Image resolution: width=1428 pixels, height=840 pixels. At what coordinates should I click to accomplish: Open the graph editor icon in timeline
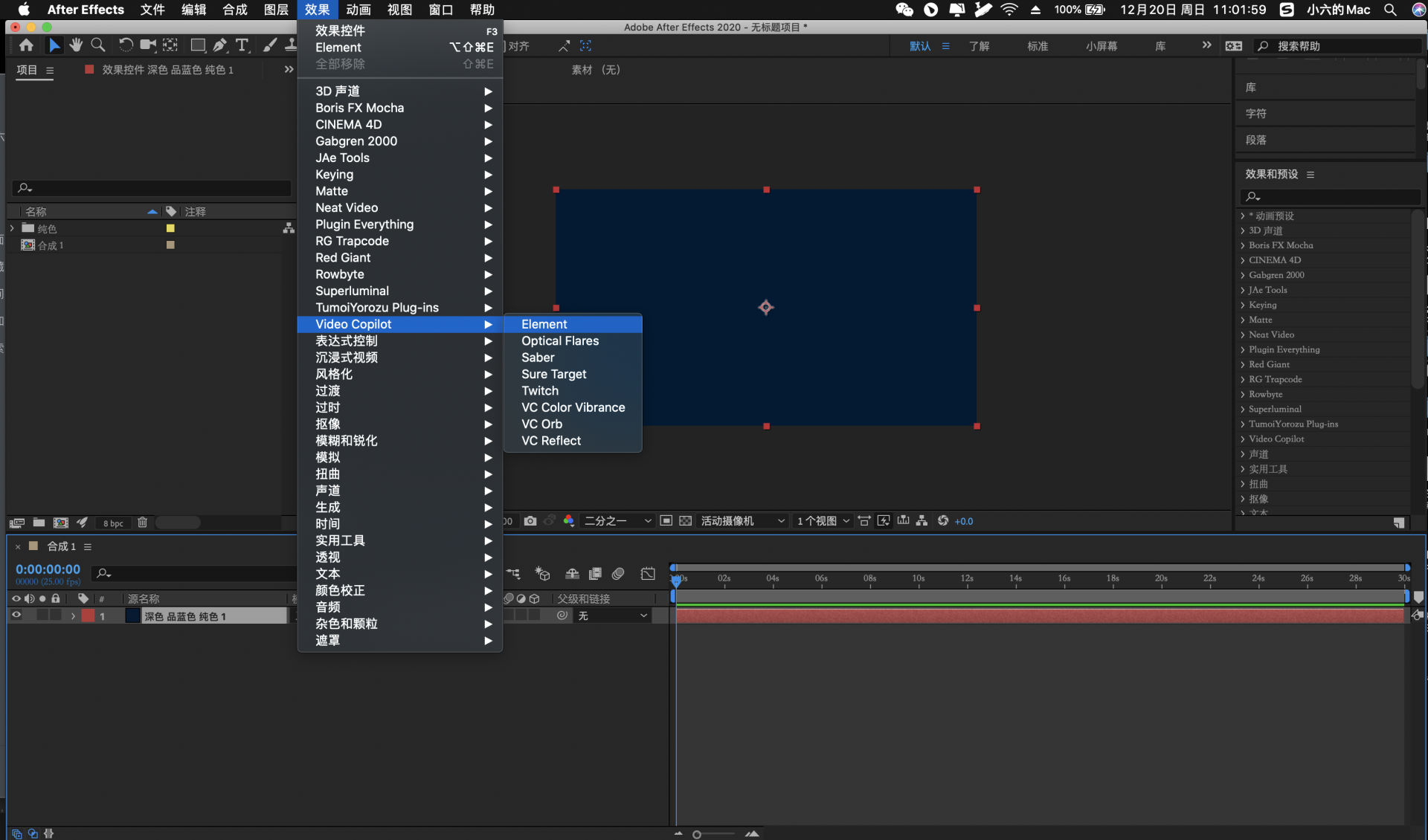648,574
